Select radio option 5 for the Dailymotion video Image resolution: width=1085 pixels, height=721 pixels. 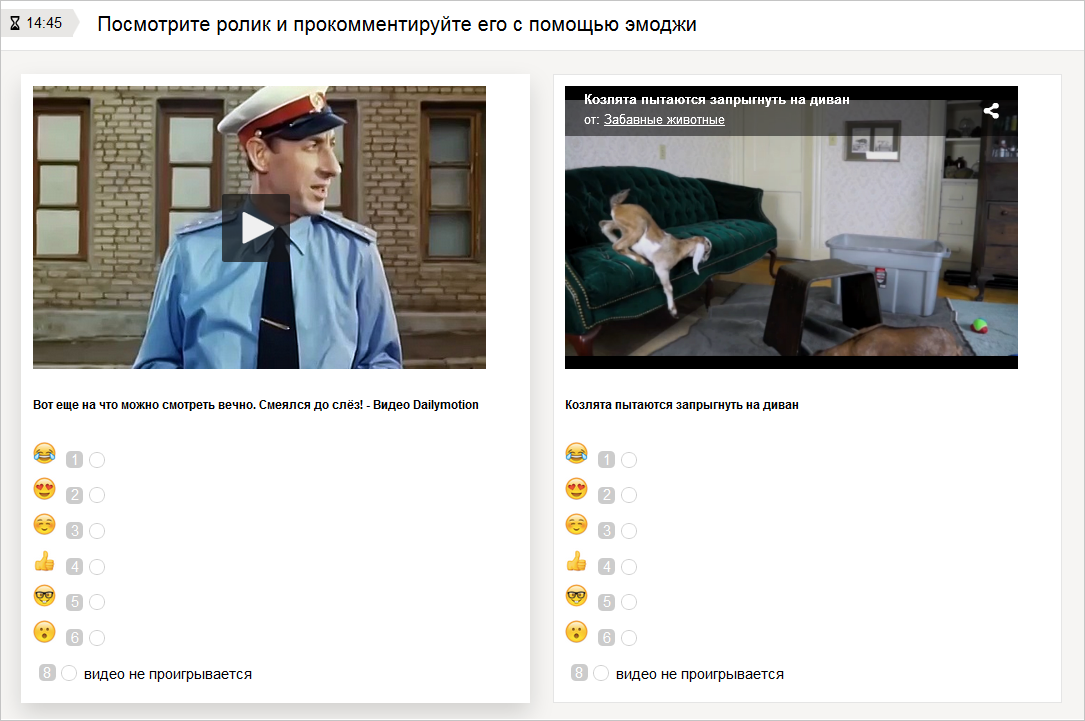(97, 602)
